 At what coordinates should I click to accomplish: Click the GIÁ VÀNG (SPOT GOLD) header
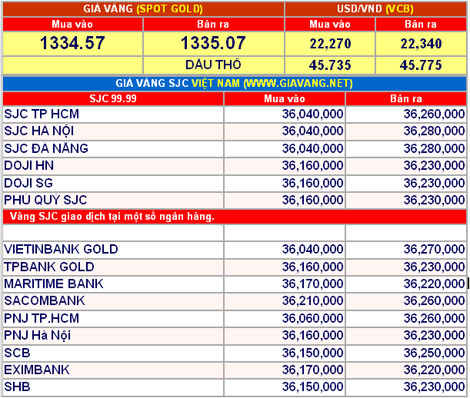(x=143, y=9)
